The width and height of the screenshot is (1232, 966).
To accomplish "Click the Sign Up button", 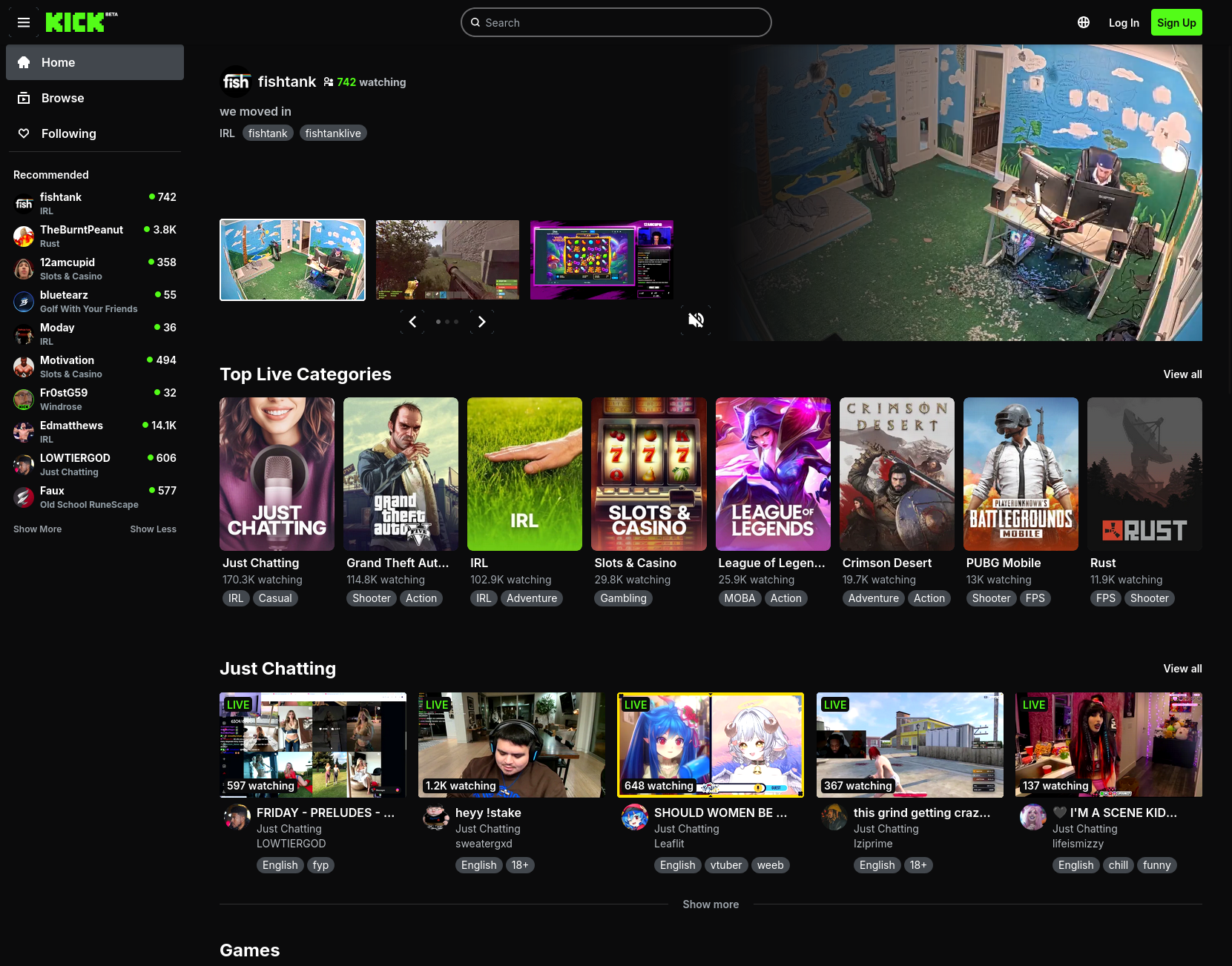I will point(1176,22).
